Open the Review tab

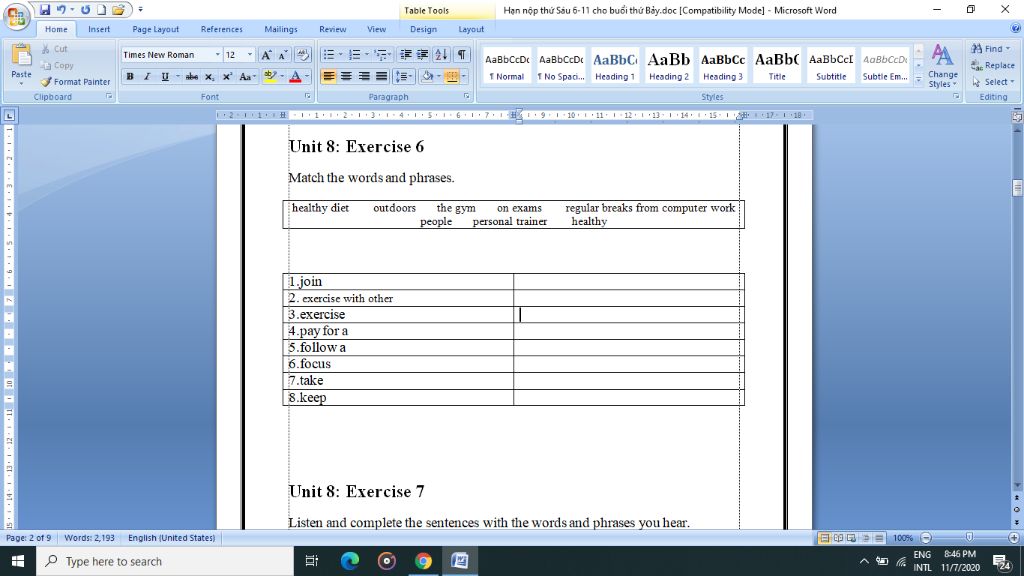[x=332, y=29]
